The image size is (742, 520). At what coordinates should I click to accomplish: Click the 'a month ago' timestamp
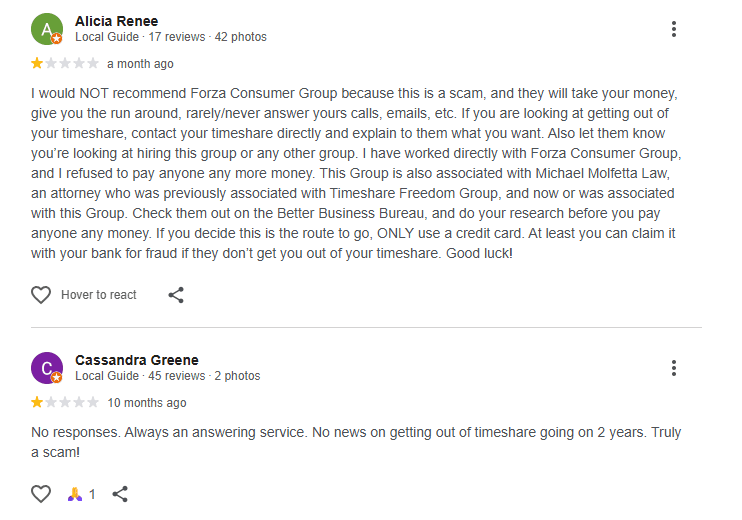point(140,64)
